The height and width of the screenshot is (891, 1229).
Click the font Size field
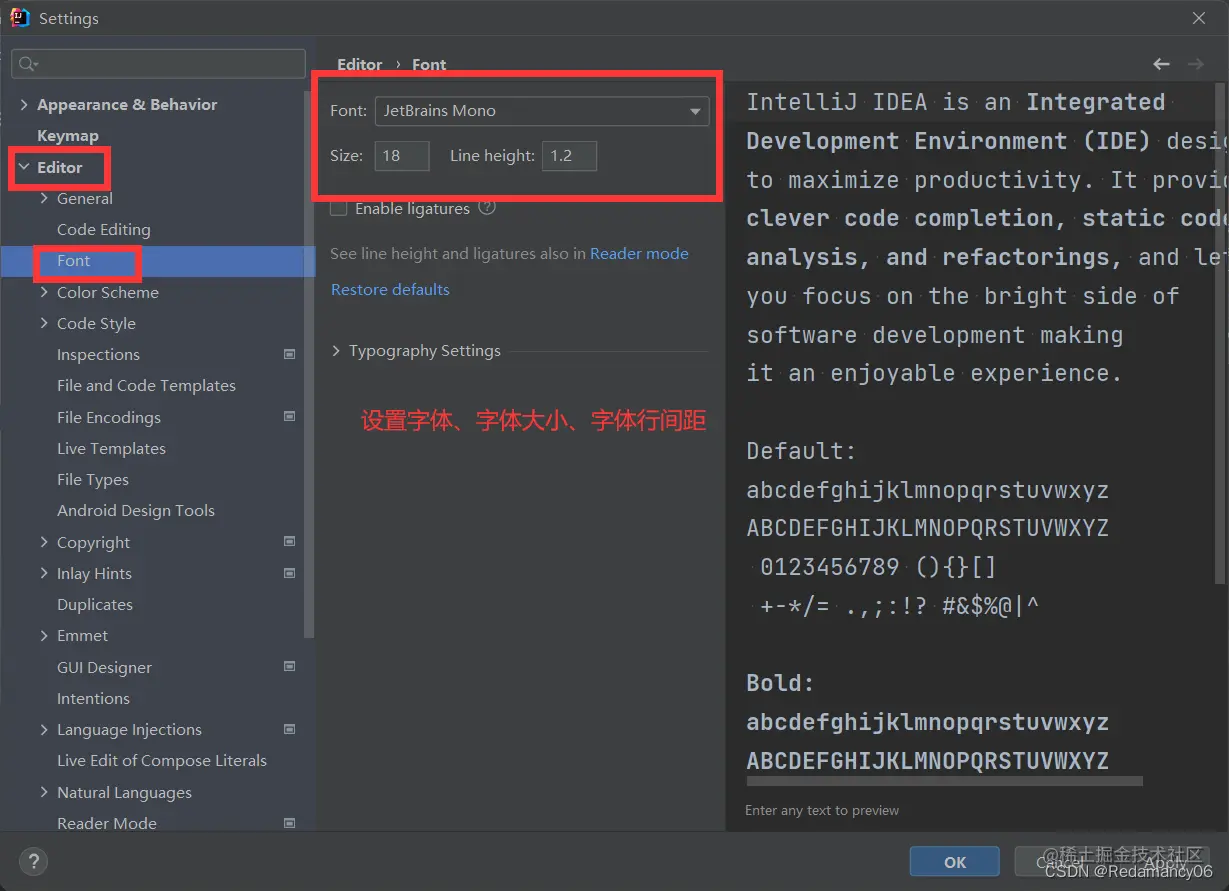click(x=402, y=156)
